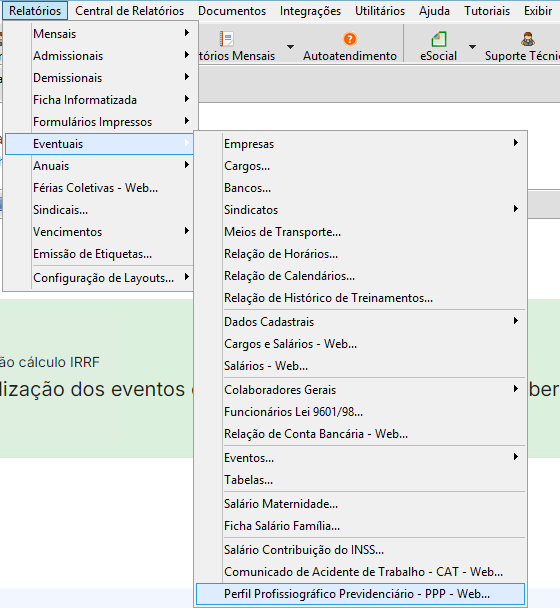Expand dropdown arrow beside Relatórios Mensais
560x608 pixels.
pos(290,47)
